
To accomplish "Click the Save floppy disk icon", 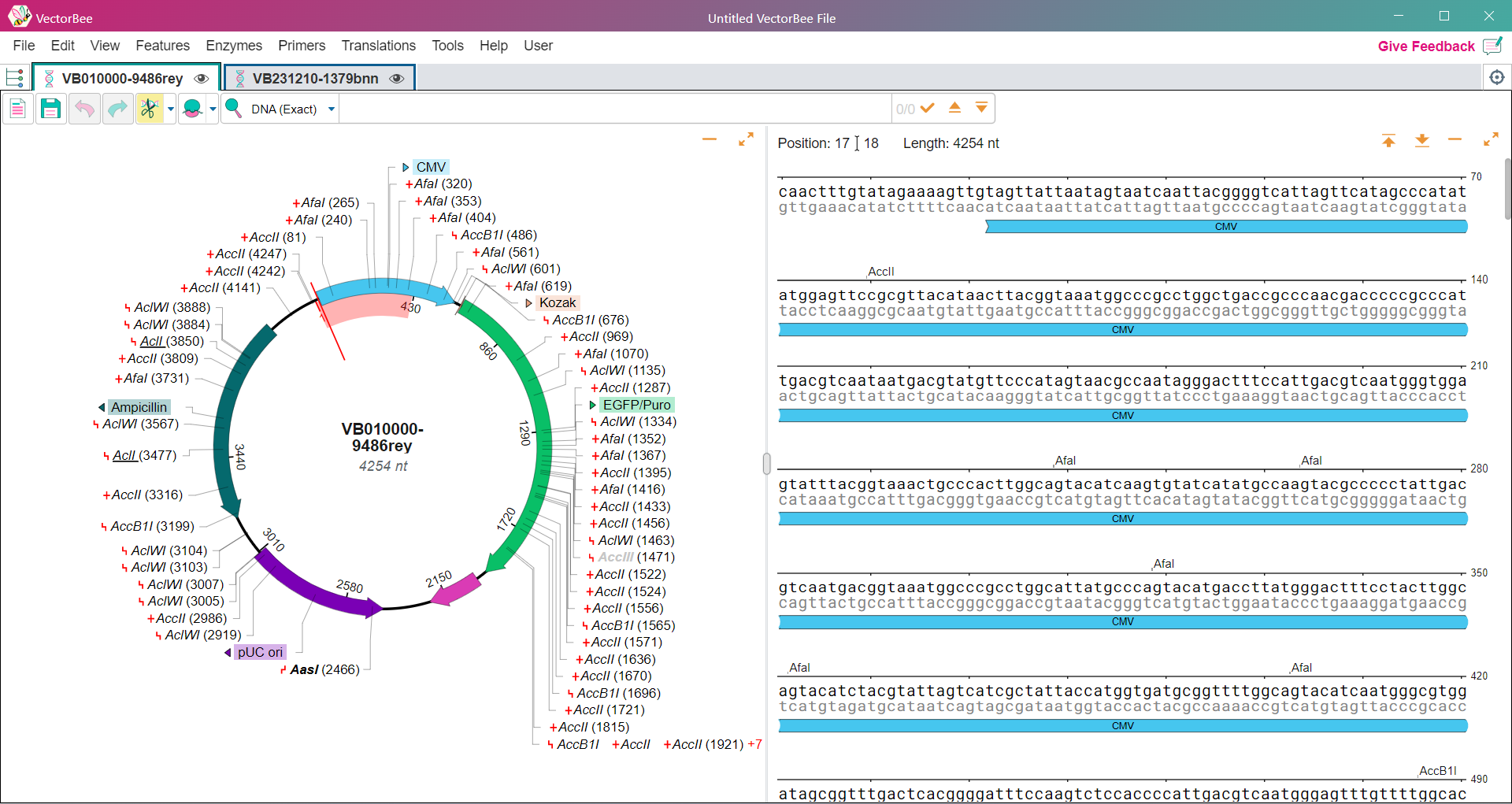I will pyautogui.click(x=50, y=109).
